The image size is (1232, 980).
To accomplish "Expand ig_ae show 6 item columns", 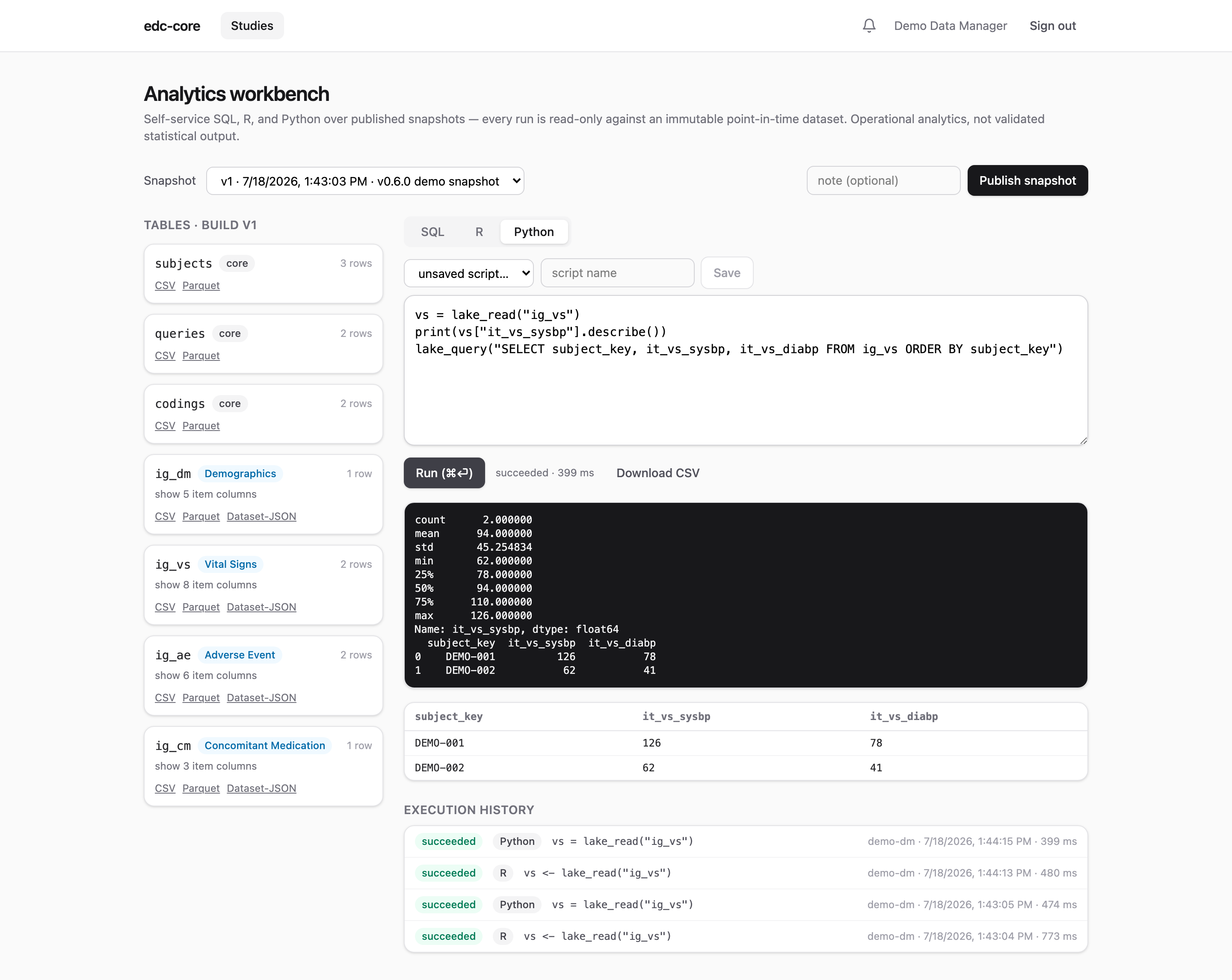I will pos(206,676).
